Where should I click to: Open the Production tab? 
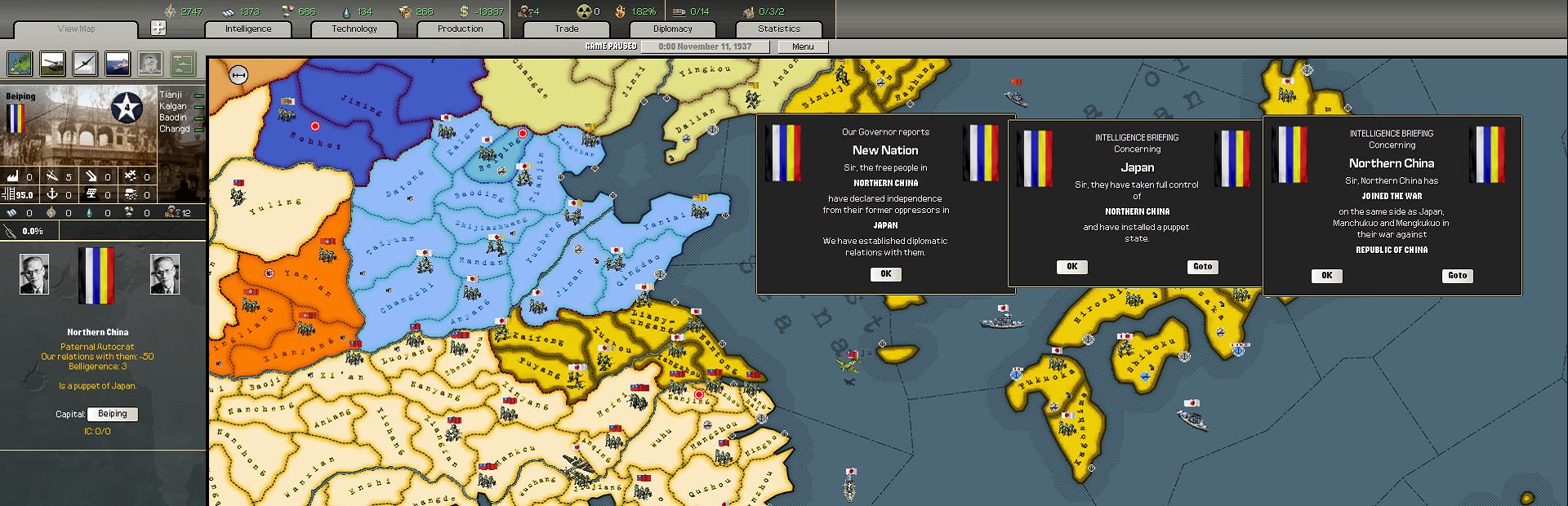460,29
